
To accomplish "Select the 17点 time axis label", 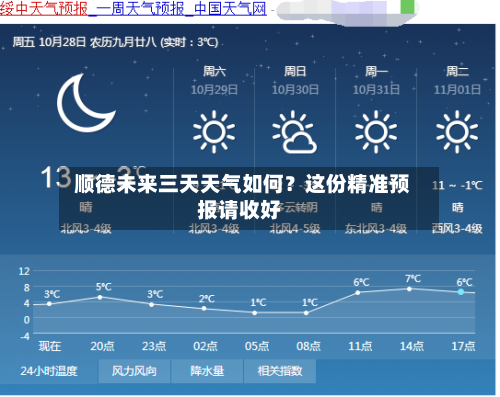I will point(463,346).
